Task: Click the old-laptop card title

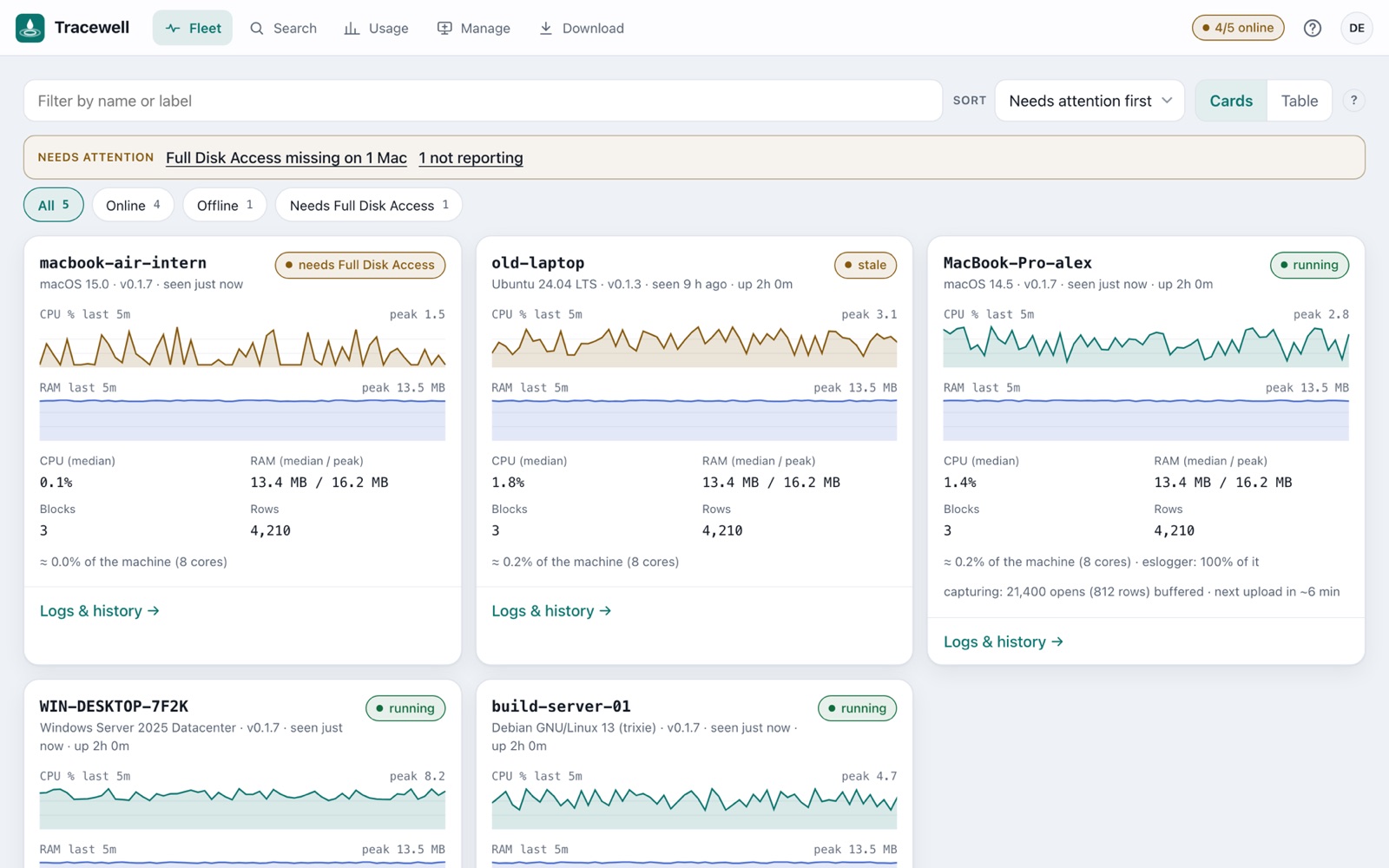Action: click(538, 263)
